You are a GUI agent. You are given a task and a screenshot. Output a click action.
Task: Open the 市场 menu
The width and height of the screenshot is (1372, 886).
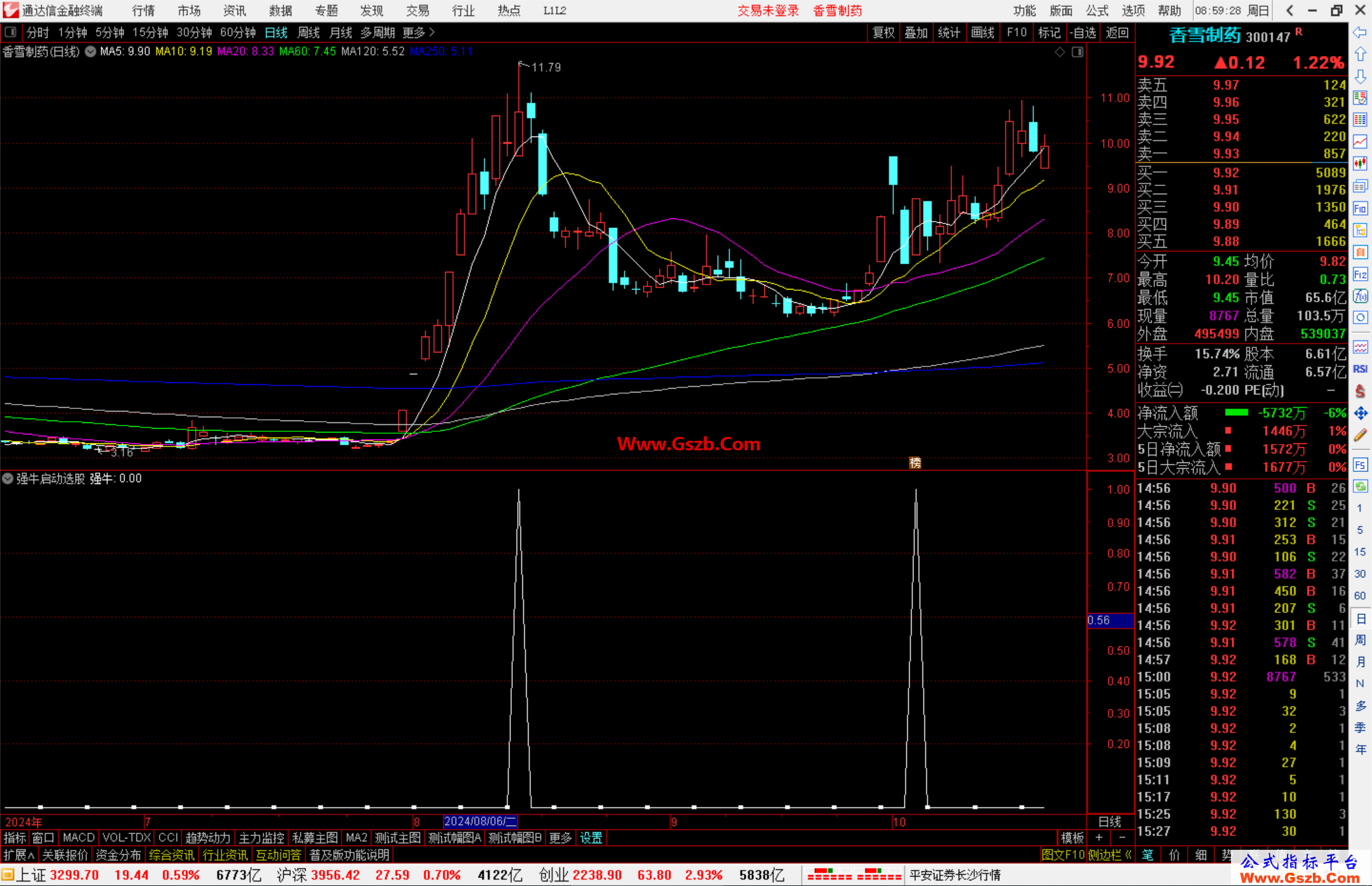pos(189,11)
